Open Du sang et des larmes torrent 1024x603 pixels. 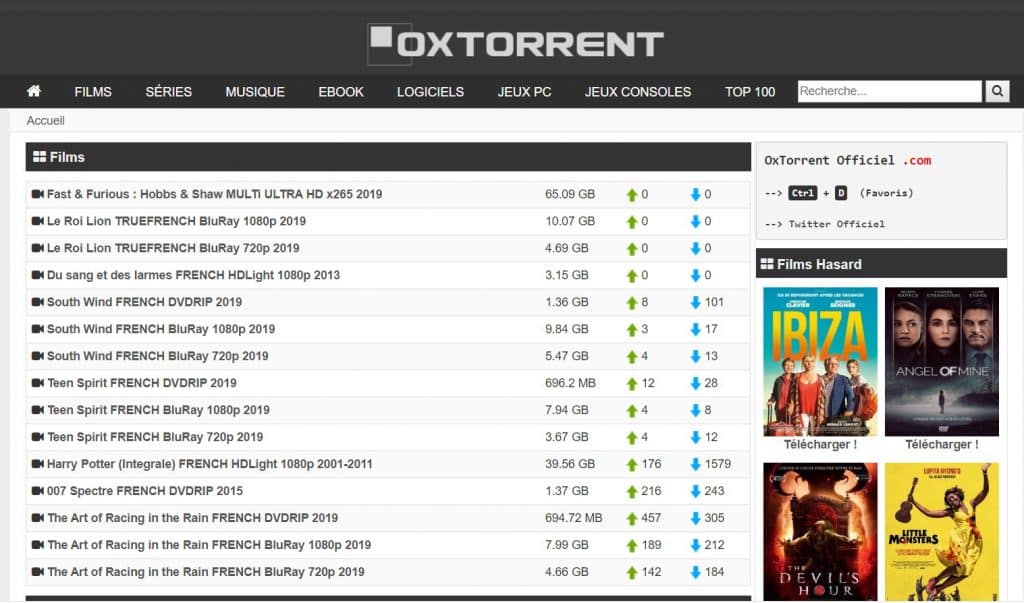coord(193,275)
